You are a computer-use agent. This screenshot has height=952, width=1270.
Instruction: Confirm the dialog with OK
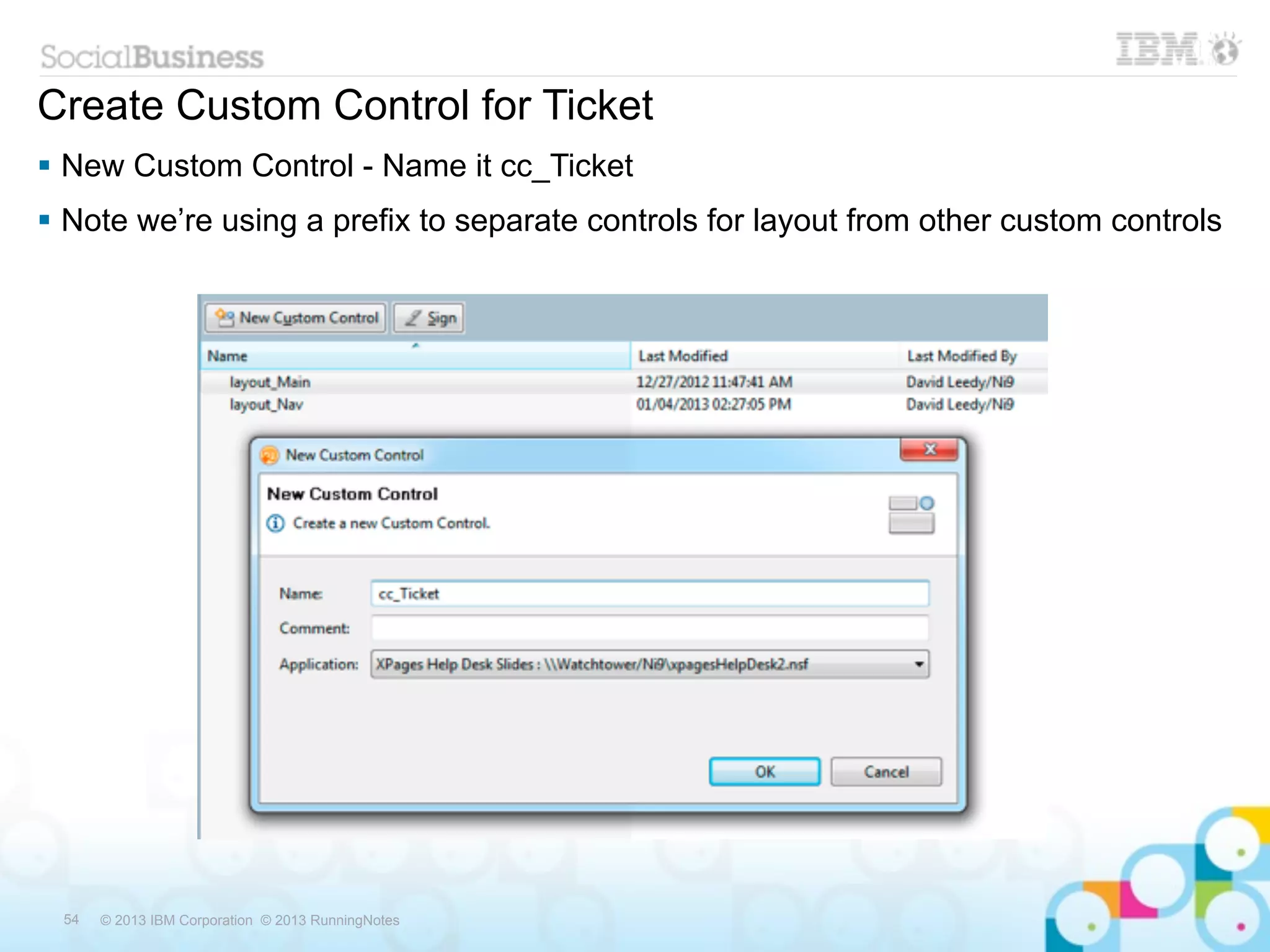click(765, 772)
